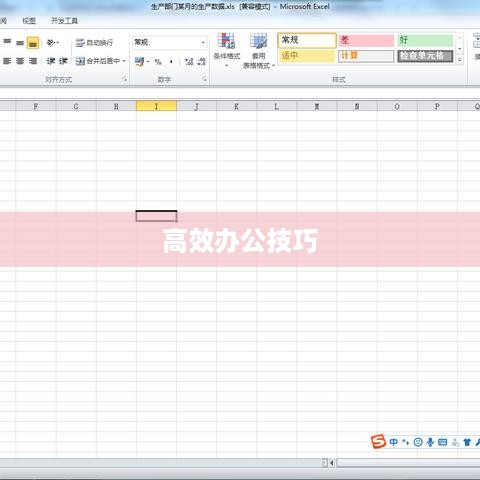Toggle highlighted bottom align button

[x=33, y=43]
